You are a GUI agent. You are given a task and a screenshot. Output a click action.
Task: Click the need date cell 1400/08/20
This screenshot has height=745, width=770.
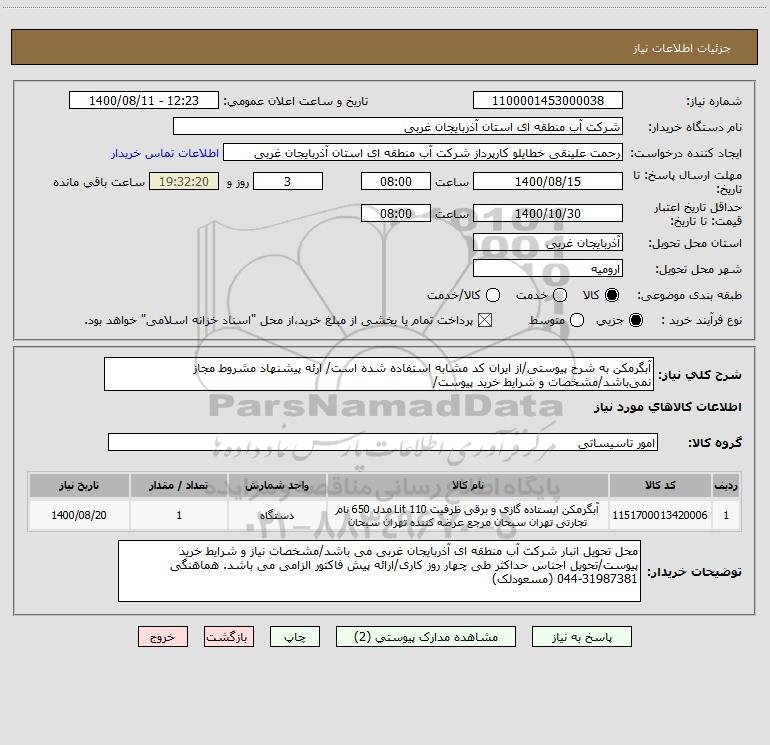[x=79, y=515]
